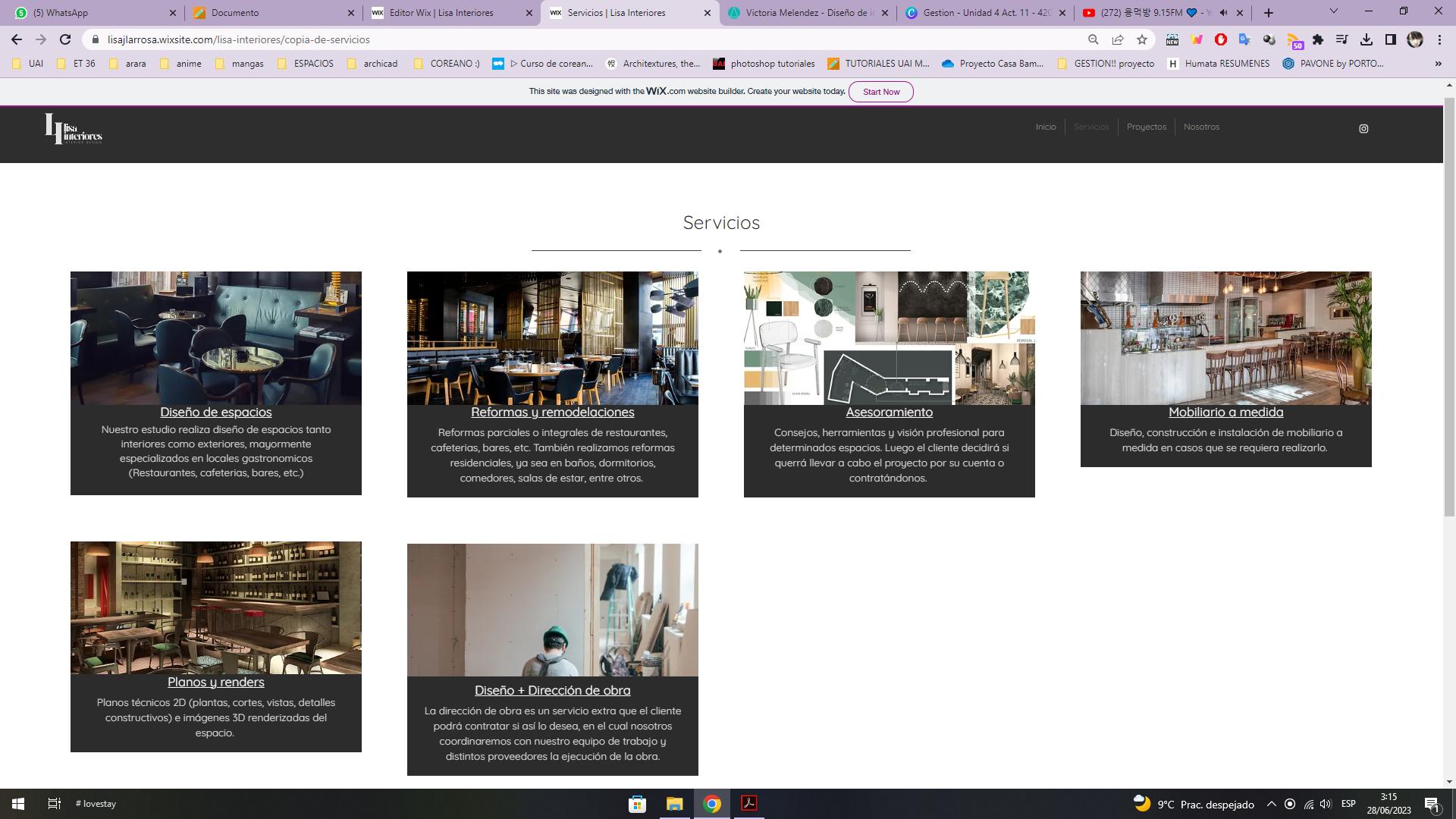The image size is (1456, 819).
Task: Click the AdBlock red hand extension
Action: [x=1220, y=39]
